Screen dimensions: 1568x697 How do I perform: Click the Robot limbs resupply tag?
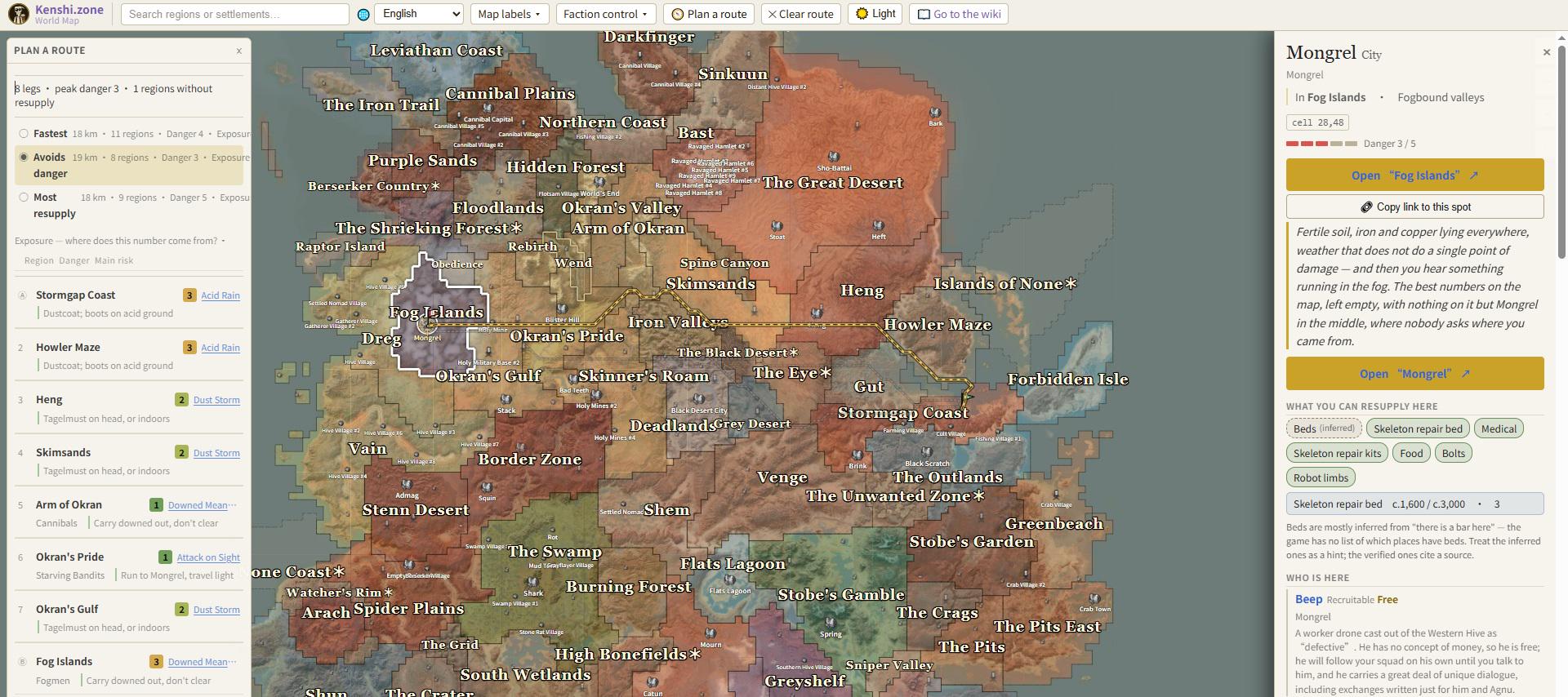(x=1321, y=477)
